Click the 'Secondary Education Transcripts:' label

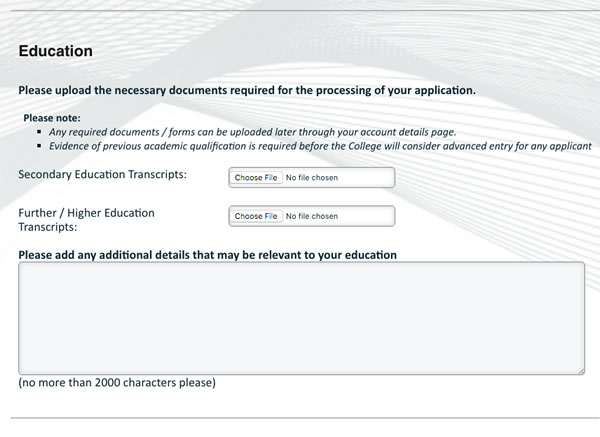click(x=103, y=174)
